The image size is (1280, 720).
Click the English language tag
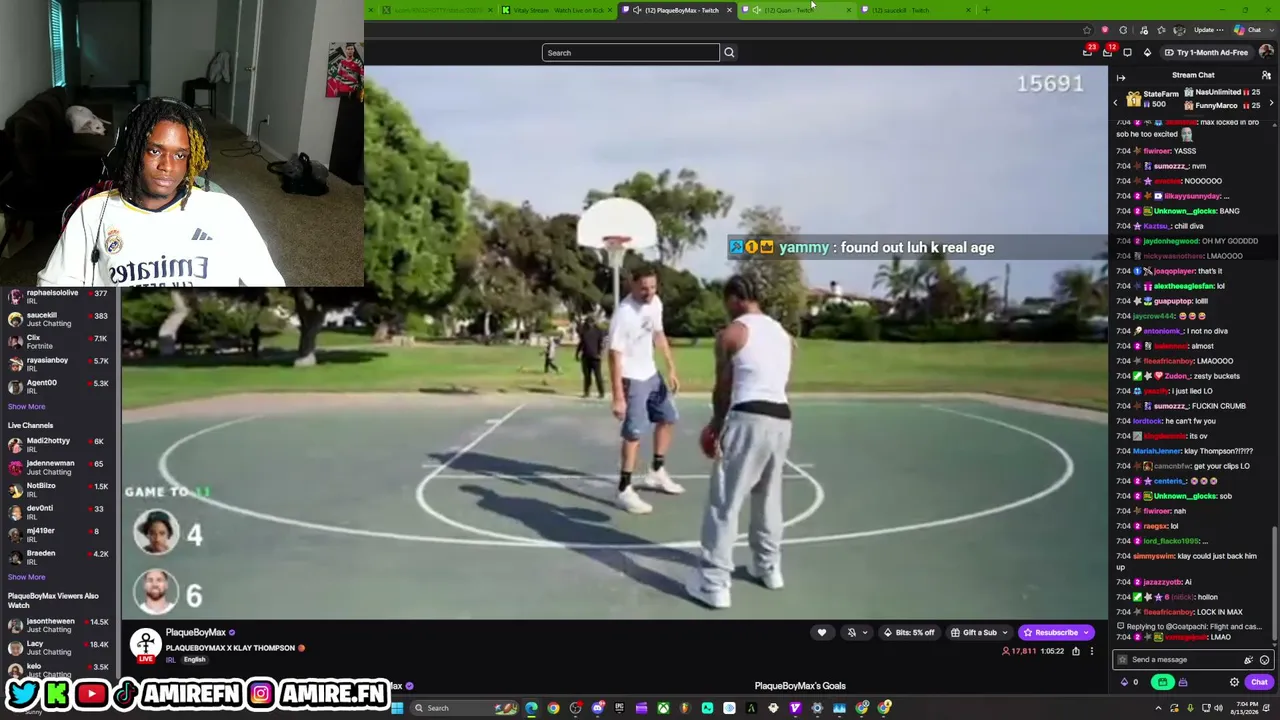tap(194, 660)
